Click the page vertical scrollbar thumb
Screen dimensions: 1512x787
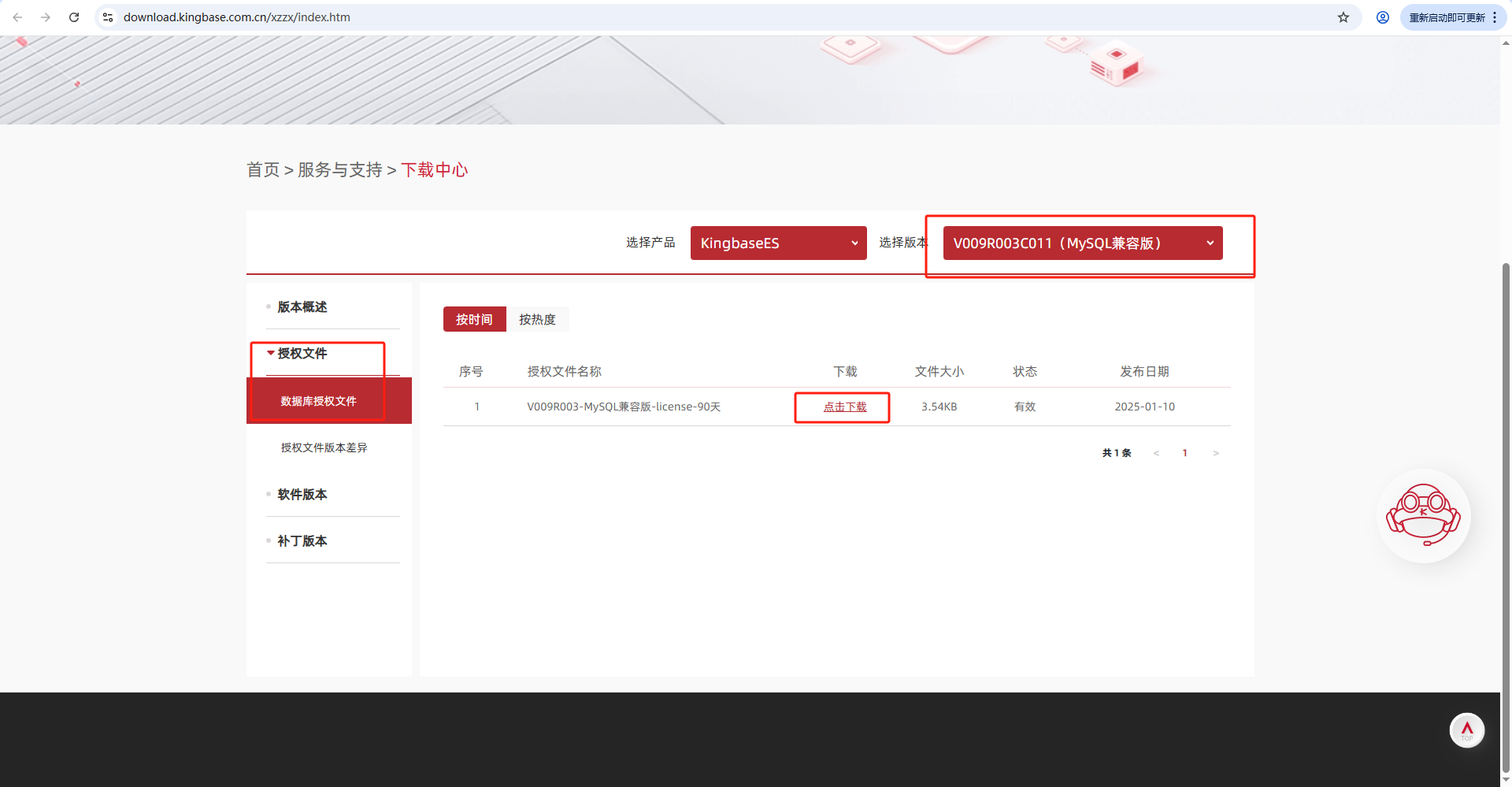1506,518
